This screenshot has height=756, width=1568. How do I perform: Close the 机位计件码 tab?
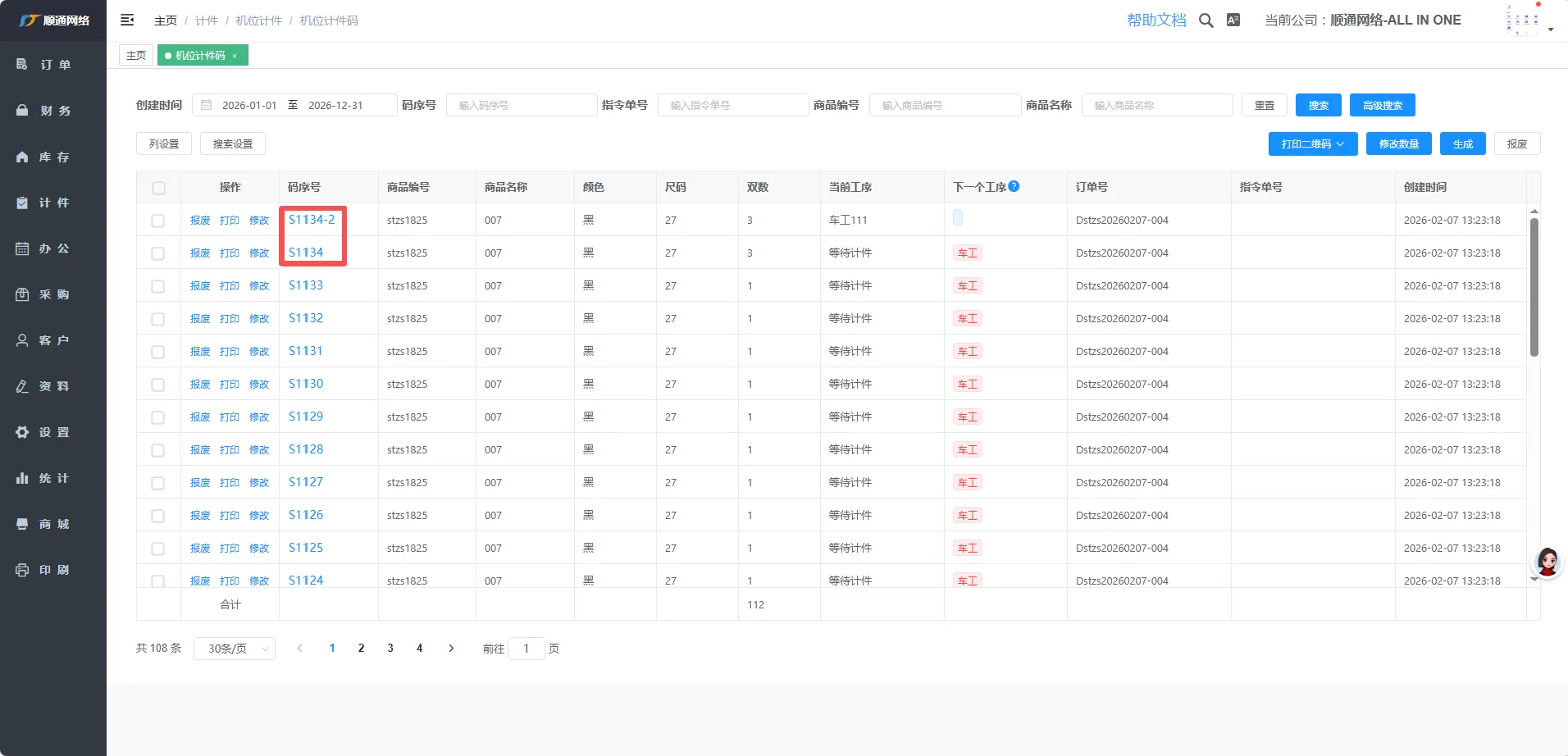(x=235, y=56)
